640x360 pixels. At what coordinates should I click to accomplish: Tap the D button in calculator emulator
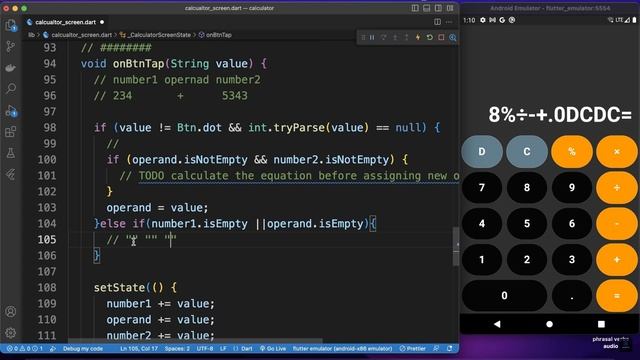point(482,151)
